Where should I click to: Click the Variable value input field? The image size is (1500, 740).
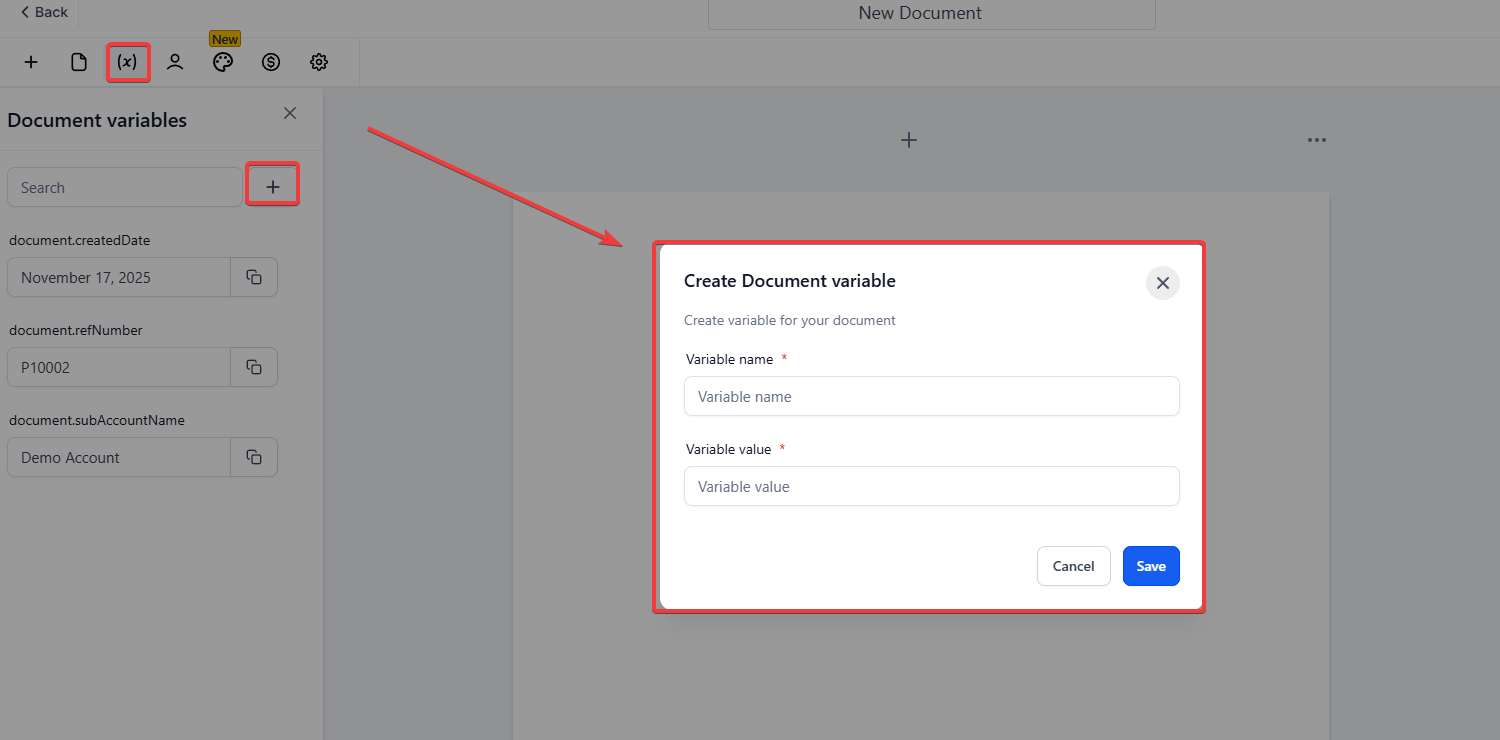pos(931,486)
